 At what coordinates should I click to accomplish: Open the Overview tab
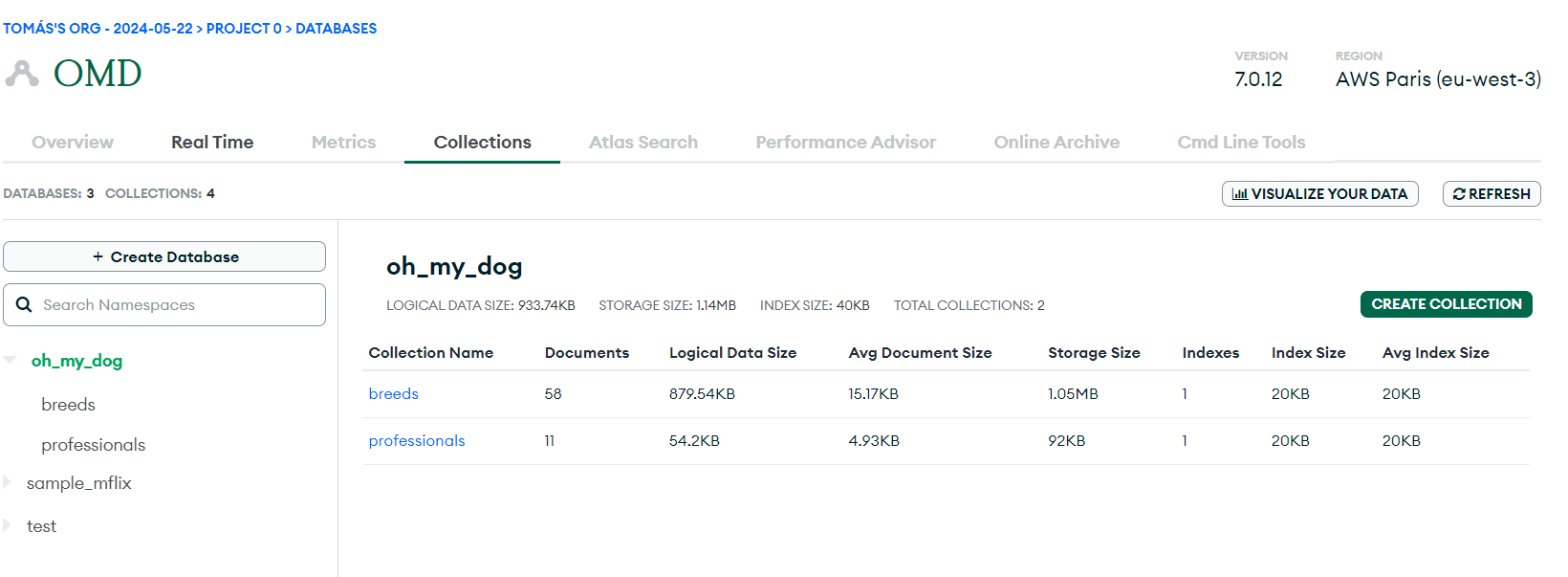[x=73, y=142]
